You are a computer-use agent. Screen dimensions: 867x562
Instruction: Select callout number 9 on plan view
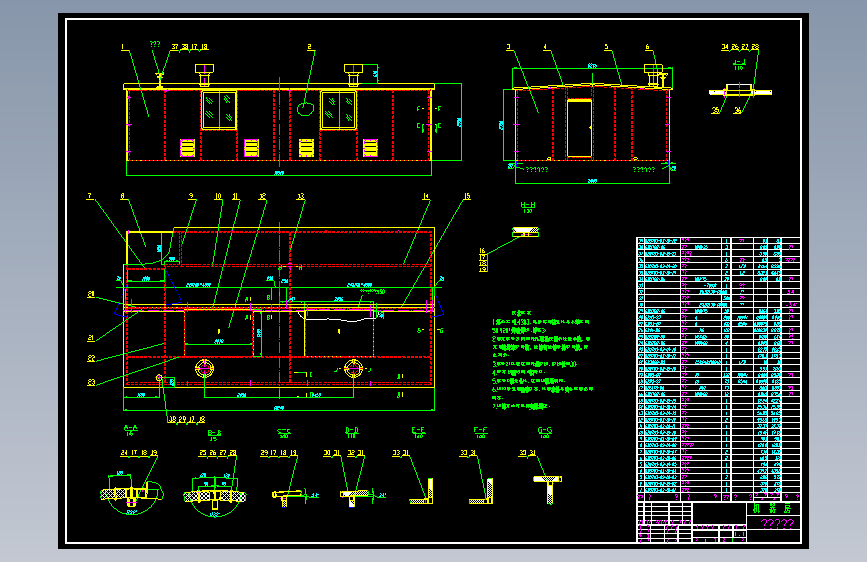(191, 196)
